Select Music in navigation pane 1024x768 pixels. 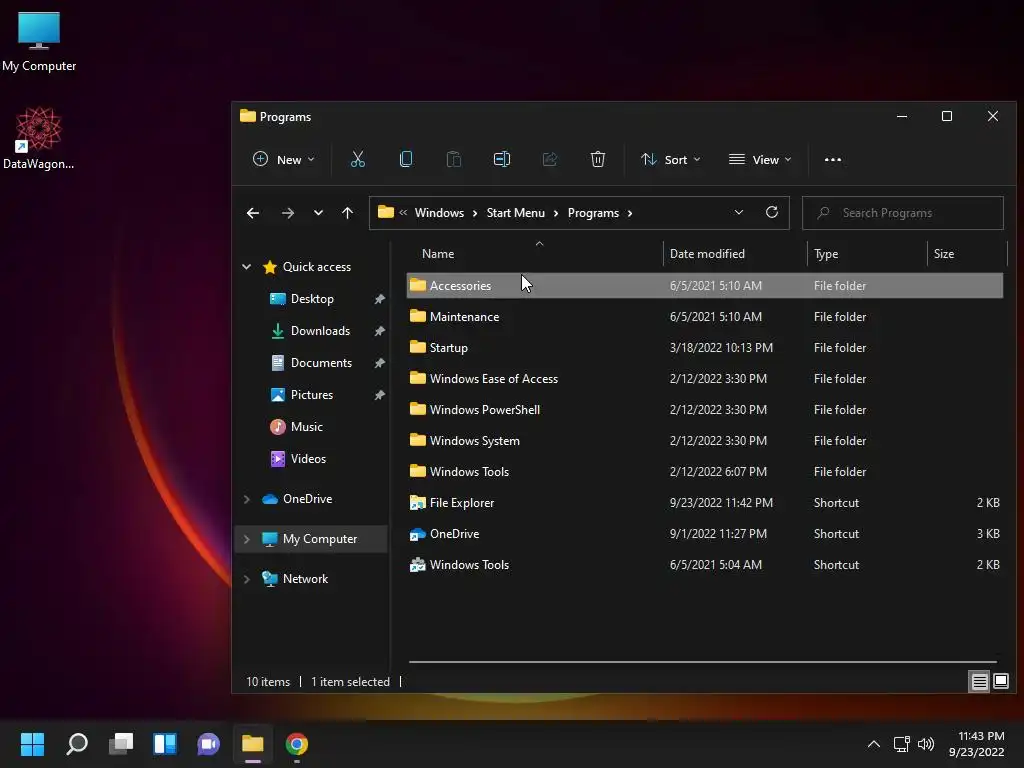[x=306, y=427]
